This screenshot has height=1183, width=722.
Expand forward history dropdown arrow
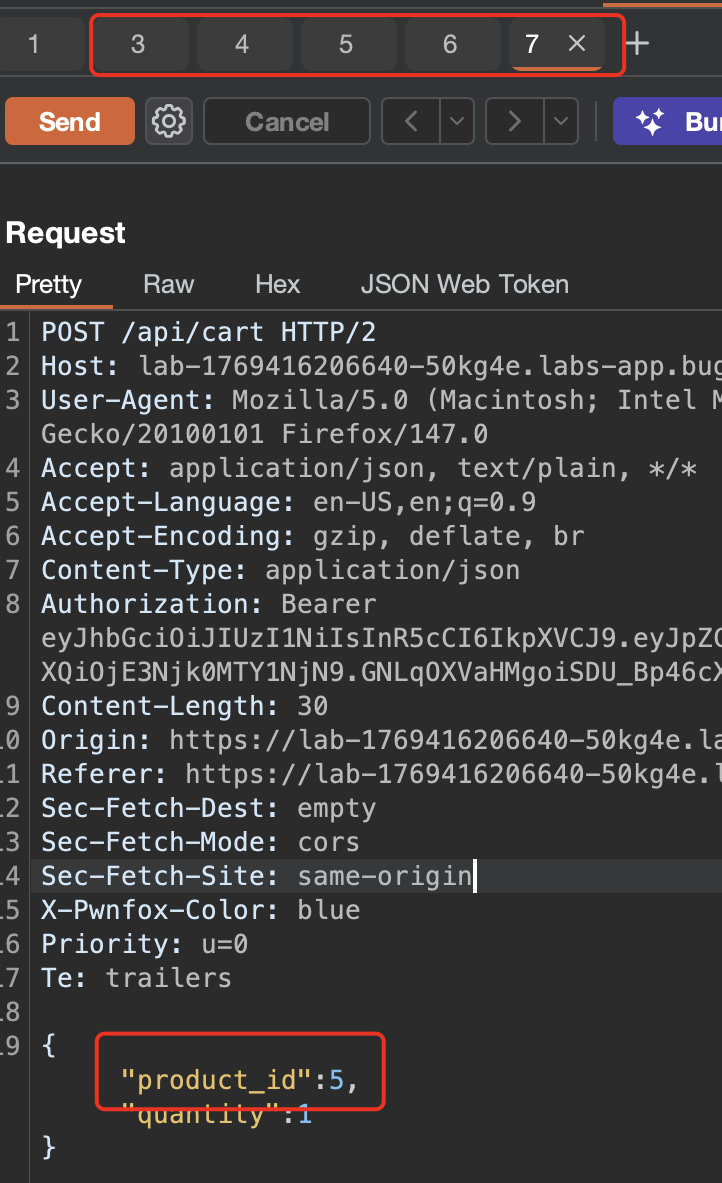coord(561,122)
